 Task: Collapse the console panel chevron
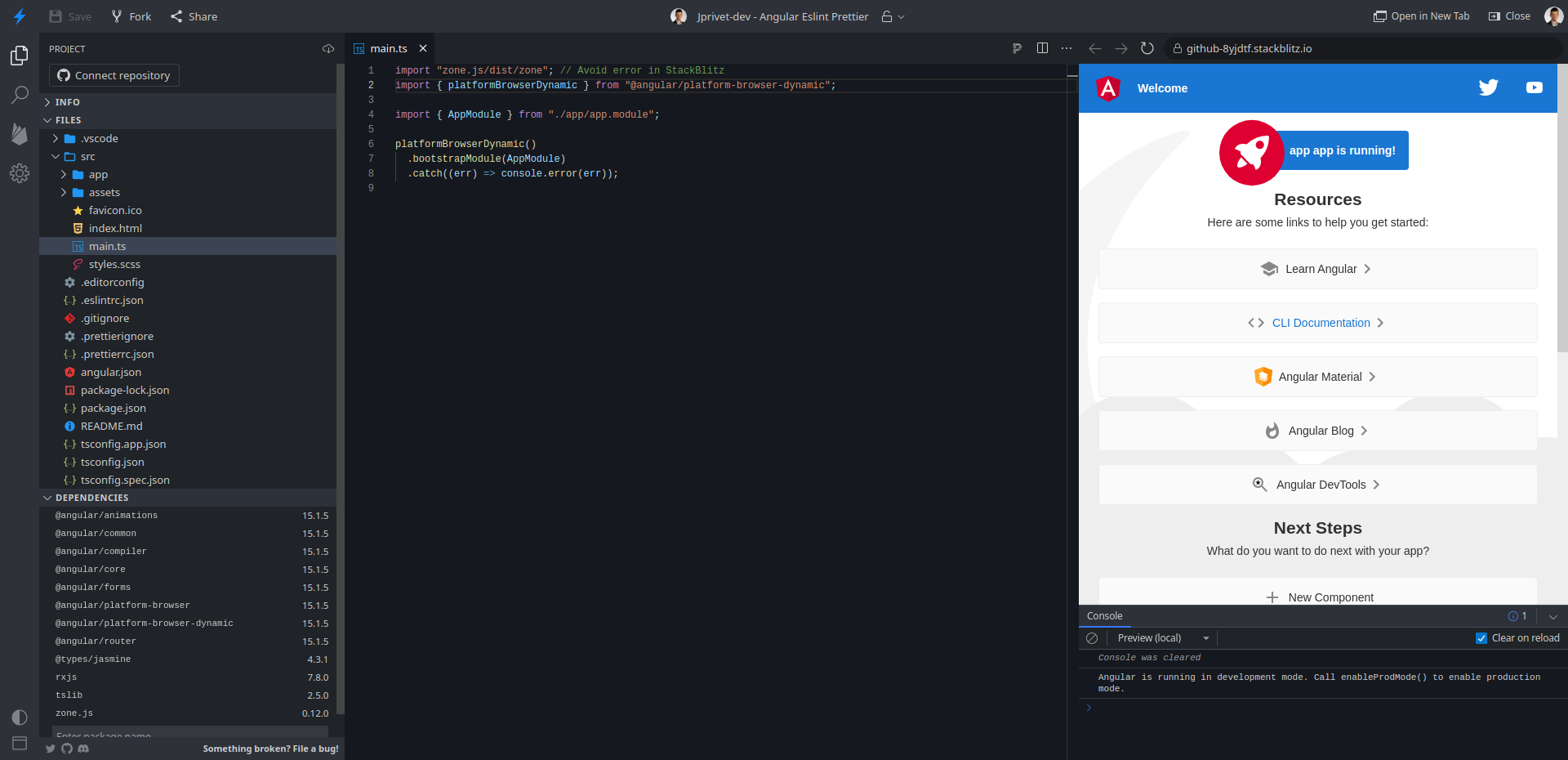coord(1553,617)
